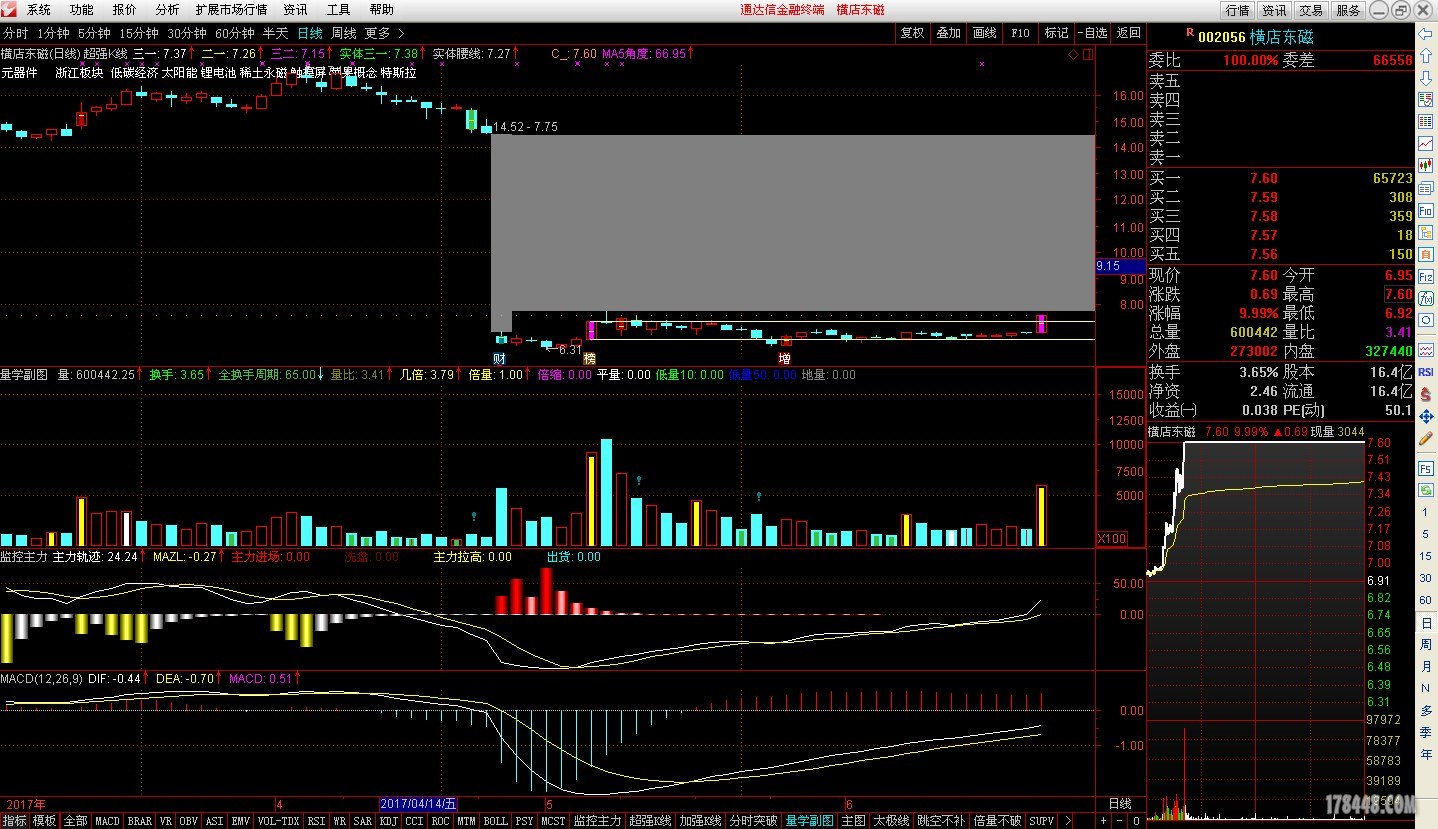The width and height of the screenshot is (1438, 829).
Task: Click the 画线 toolbar button
Action: coord(984,33)
